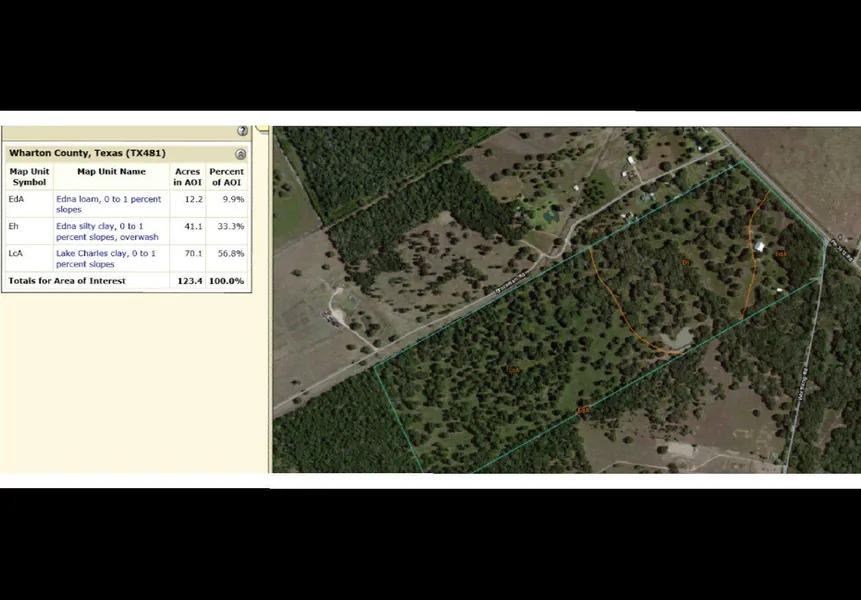Click the yellow tab handle beside help icon
The width and height of the screenshot is (861, 600).
(x=262, y=130)
